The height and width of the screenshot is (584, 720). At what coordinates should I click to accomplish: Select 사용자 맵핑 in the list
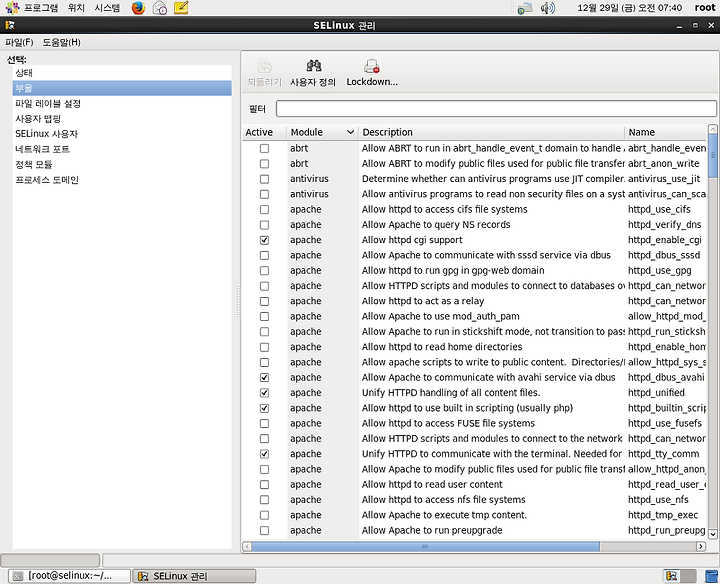[122, 118]
